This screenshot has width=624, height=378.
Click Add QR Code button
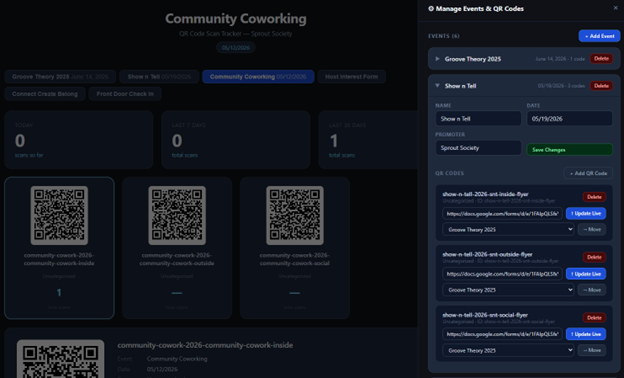tap(588, 173)
